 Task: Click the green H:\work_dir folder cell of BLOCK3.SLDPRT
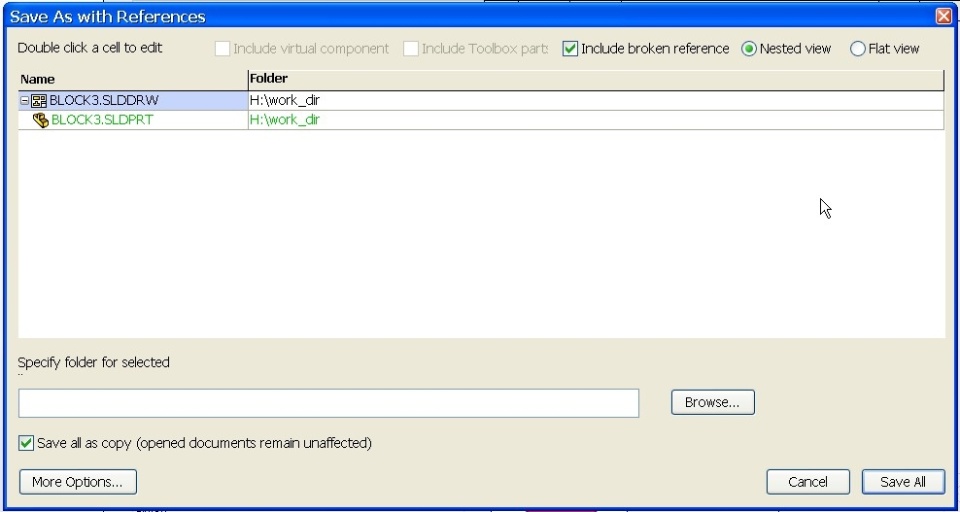(596, 120)
